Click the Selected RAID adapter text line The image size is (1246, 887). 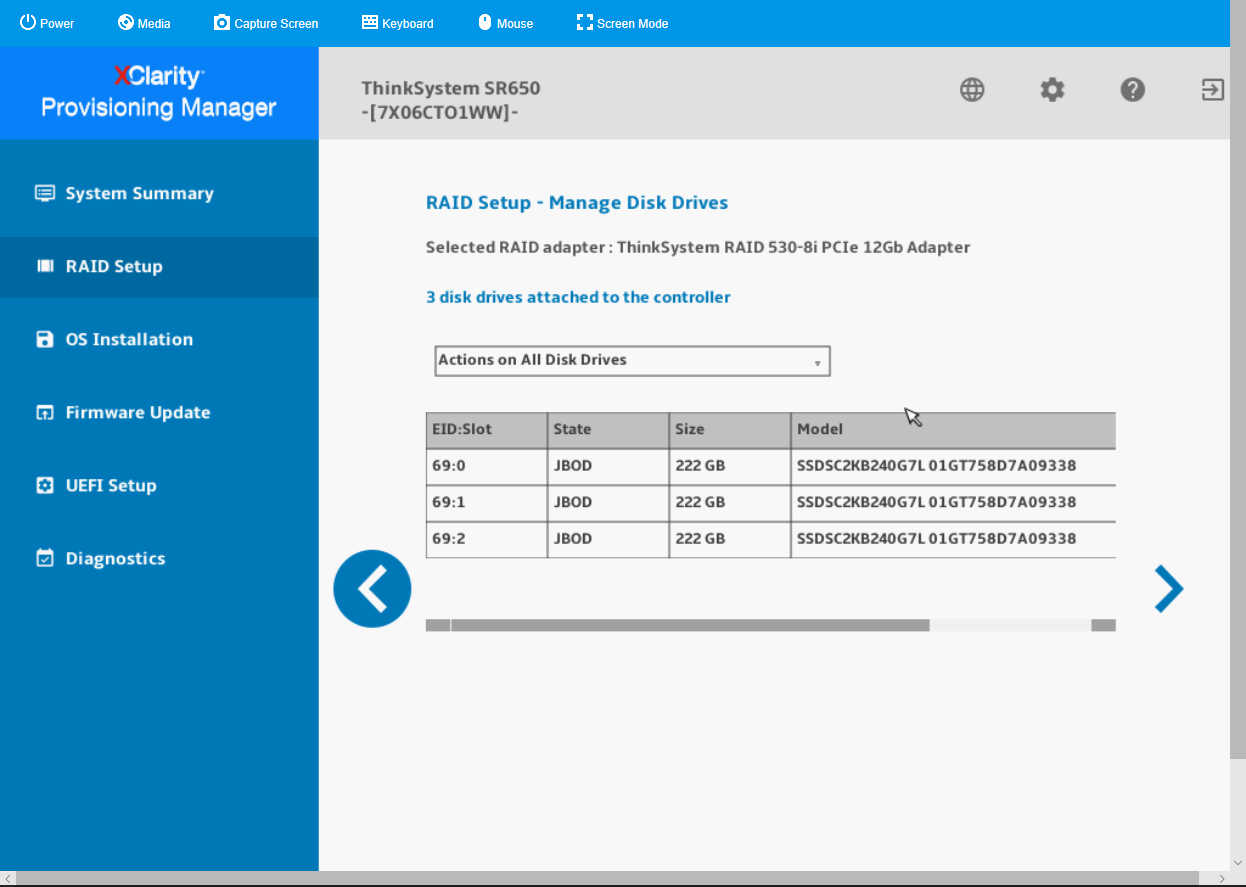click(x=698, y=247)
